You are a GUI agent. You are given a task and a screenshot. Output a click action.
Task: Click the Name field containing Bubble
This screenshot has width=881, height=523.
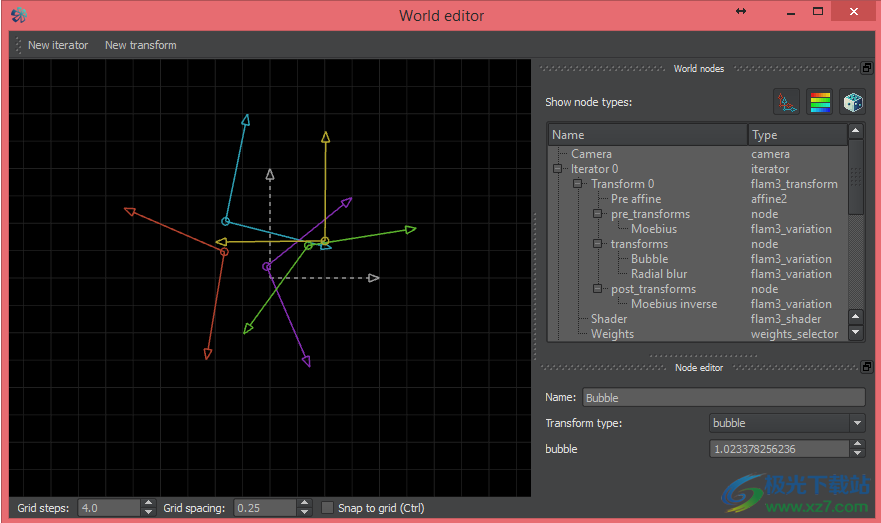coord(724,397)
